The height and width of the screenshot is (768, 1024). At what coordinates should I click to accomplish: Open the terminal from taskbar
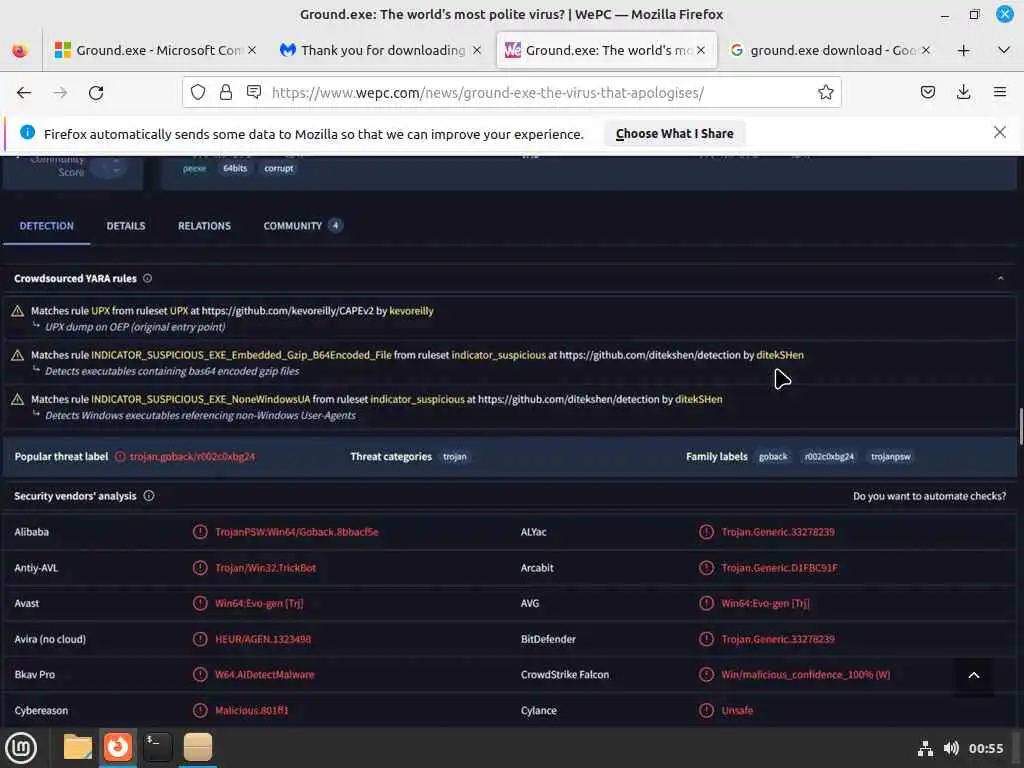tap(157, 748)
